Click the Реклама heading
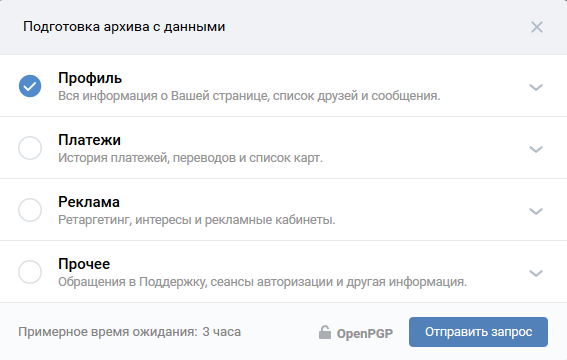This screenshot has height=360, width=567. (x=89, y=202)
